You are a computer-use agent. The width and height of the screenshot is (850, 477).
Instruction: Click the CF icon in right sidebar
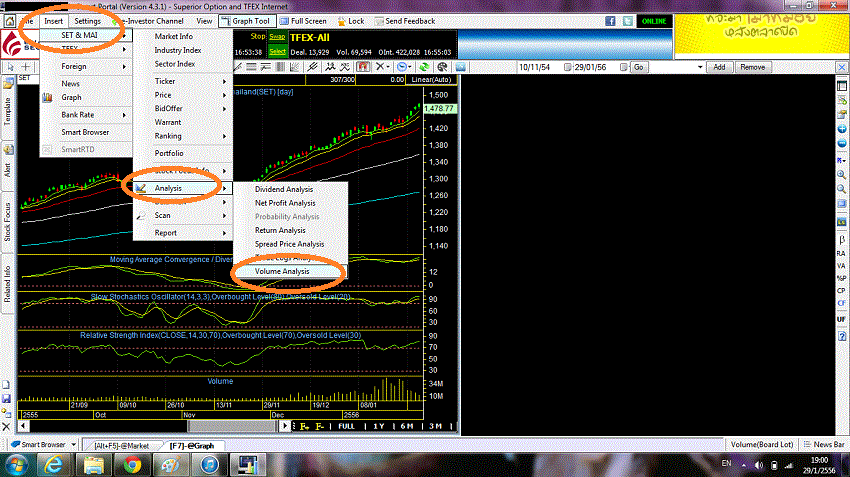click(x=841, y=303)
